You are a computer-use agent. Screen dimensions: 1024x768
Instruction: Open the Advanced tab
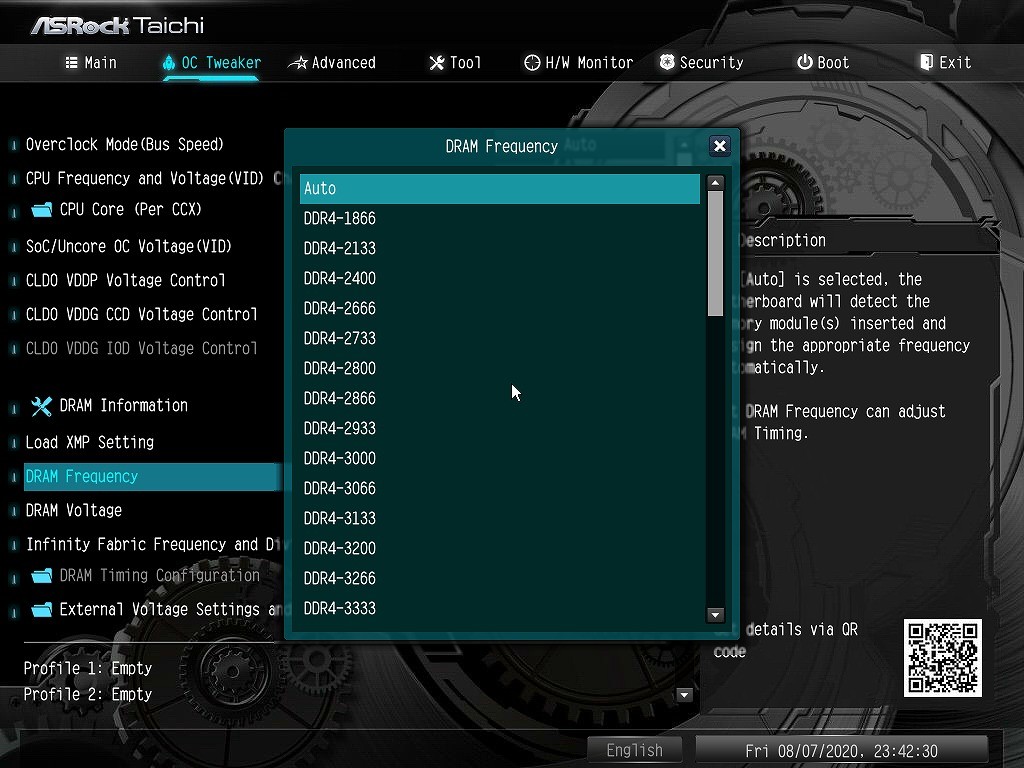click(332, 63)
